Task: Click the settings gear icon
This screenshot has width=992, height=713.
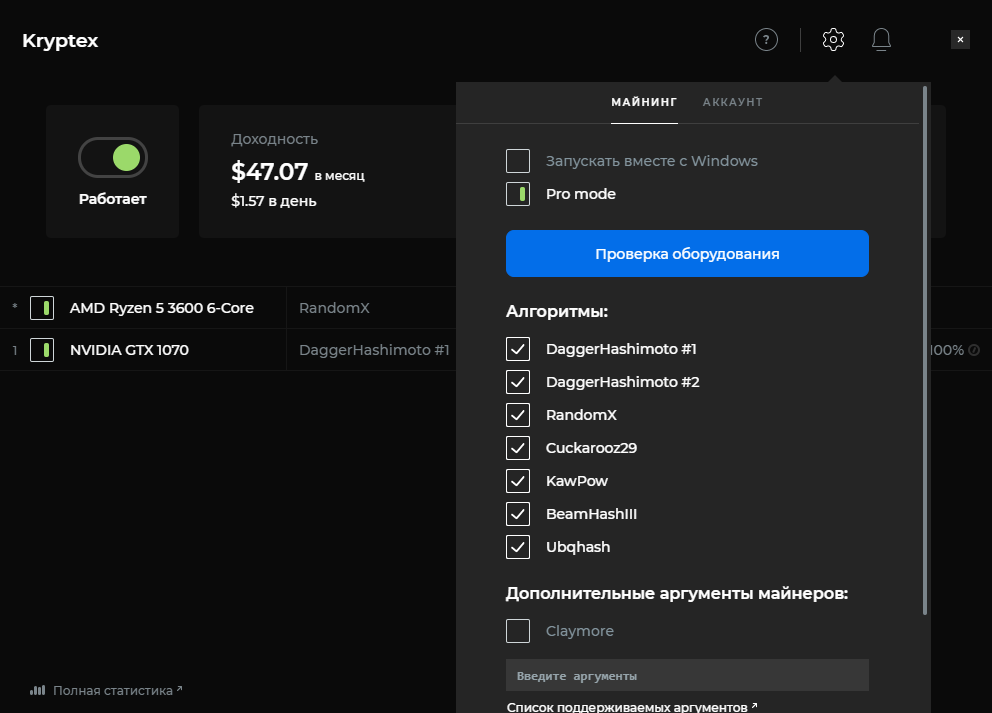Action: (833, 40)
